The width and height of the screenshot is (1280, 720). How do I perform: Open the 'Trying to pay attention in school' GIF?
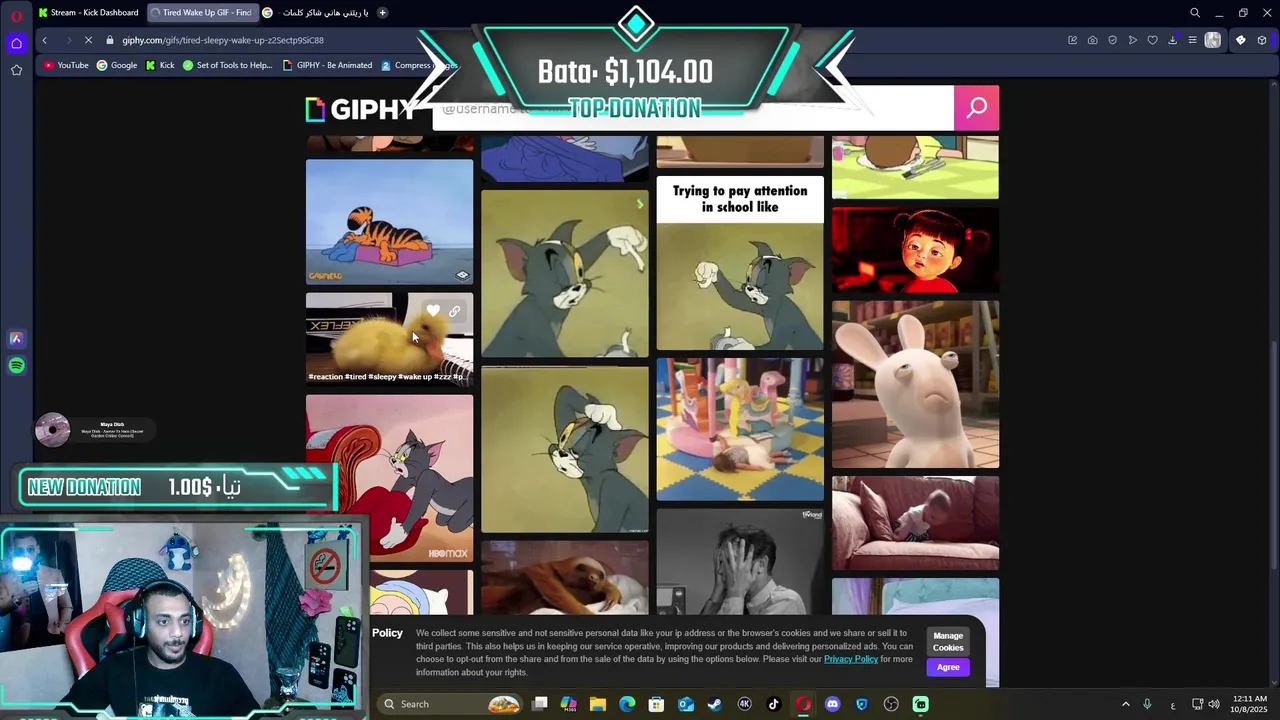740,263
